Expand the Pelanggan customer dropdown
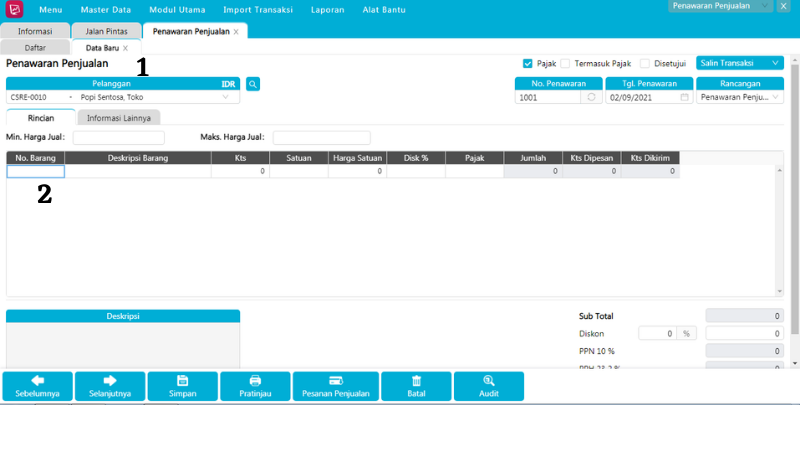 225,98
